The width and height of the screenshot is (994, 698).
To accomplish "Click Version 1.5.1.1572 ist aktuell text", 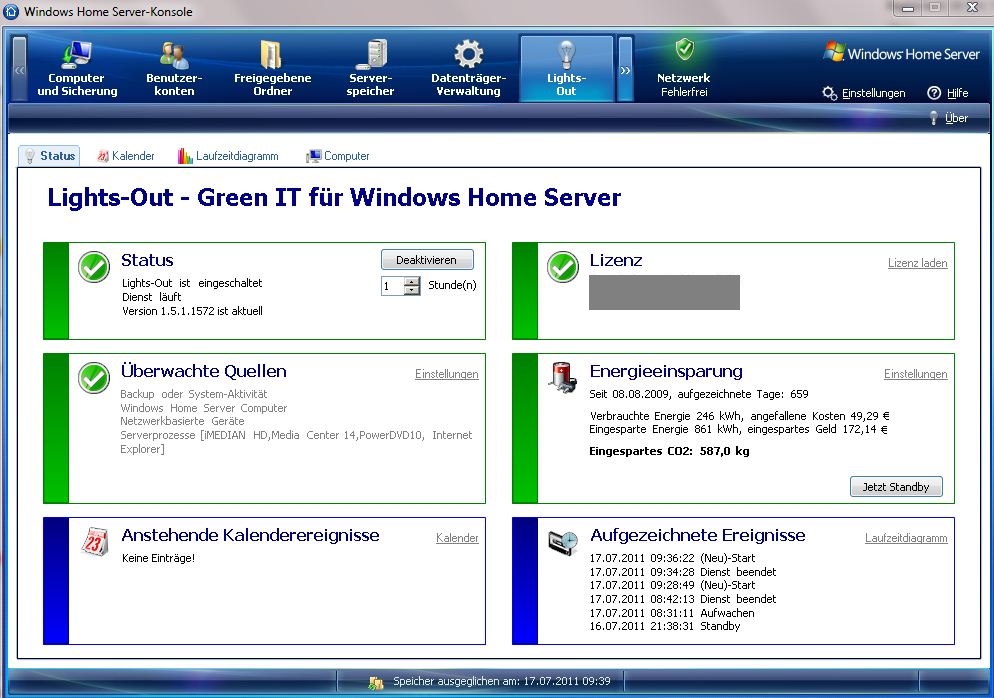I will coord(192,311).
